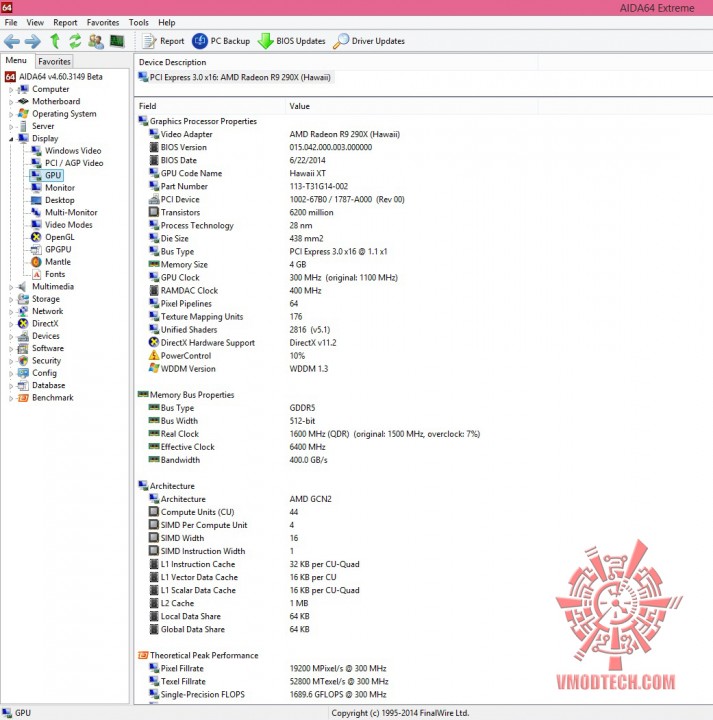Expand the Storage tree node
The width and height of the screenshot is (713, 720).
coord(11,299)
